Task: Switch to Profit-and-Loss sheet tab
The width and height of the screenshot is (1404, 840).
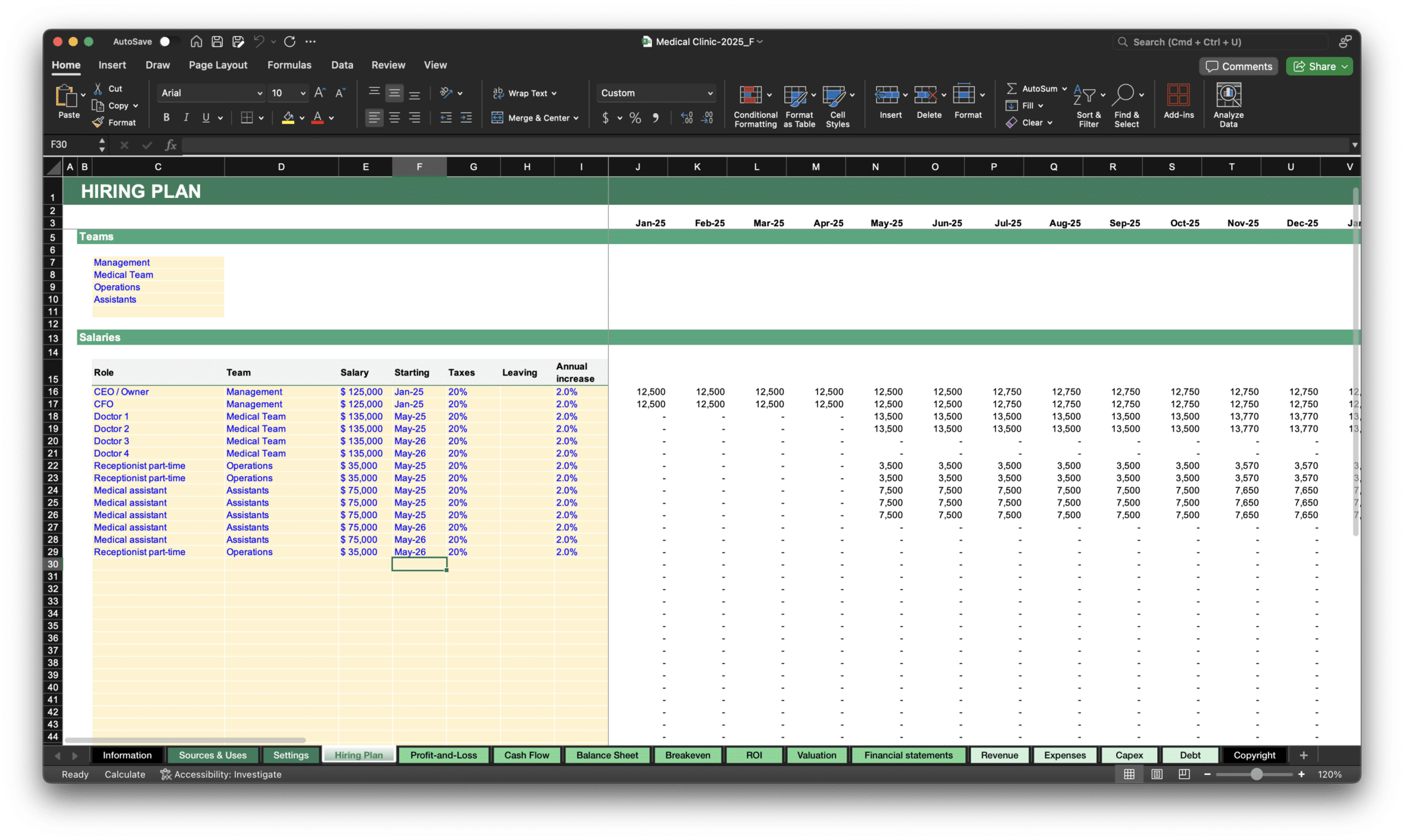Action: [x=444, y=755]
